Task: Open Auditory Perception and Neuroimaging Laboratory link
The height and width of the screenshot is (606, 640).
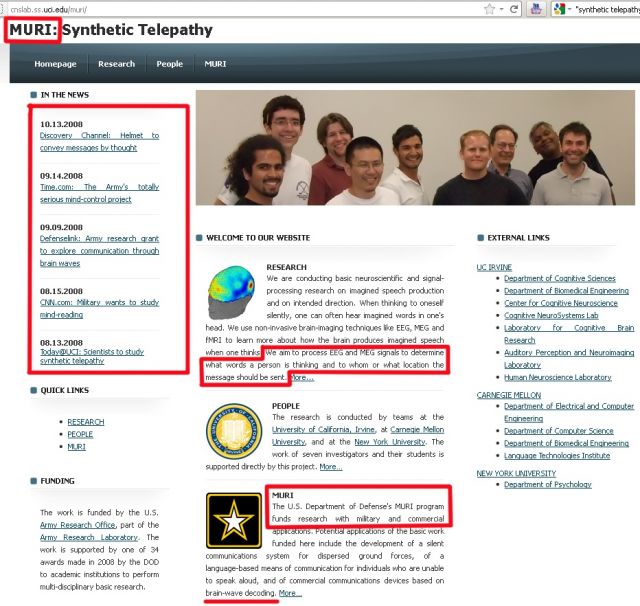Action: (x=569, y=359)
